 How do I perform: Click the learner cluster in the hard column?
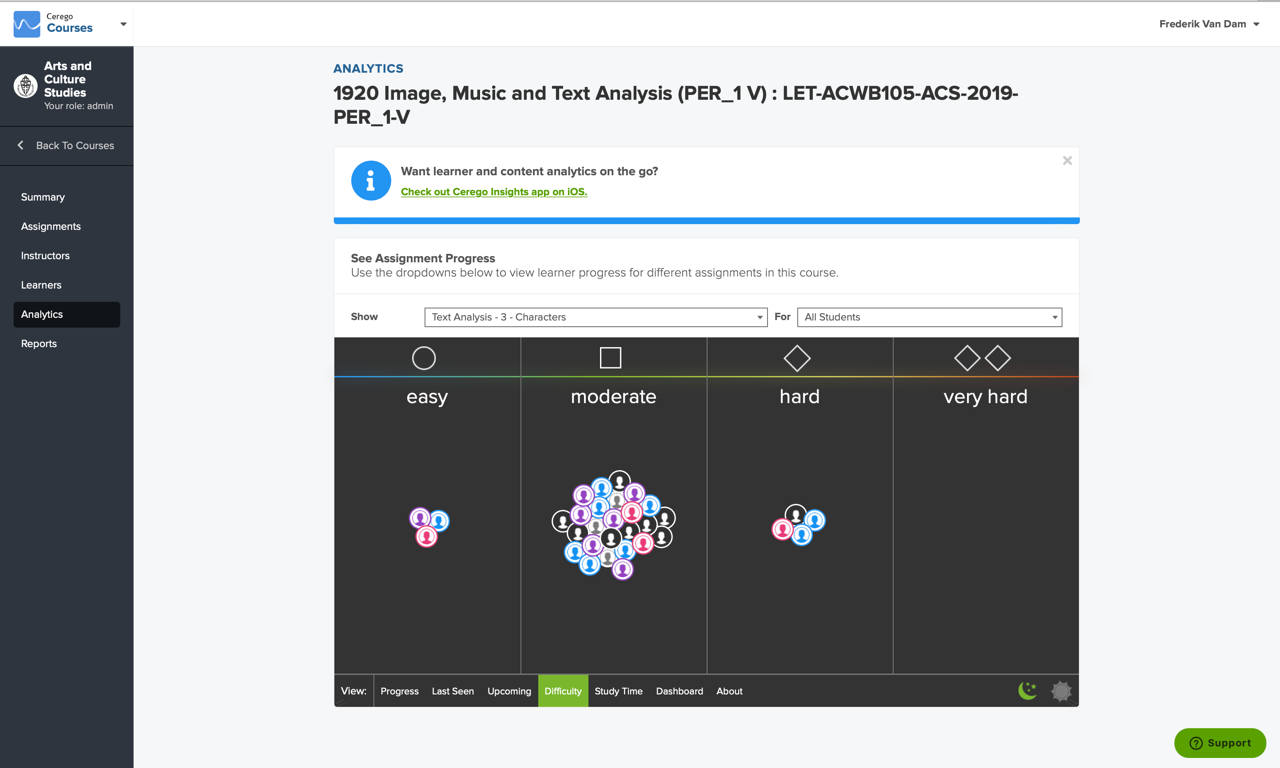click(x=798, y=525)
